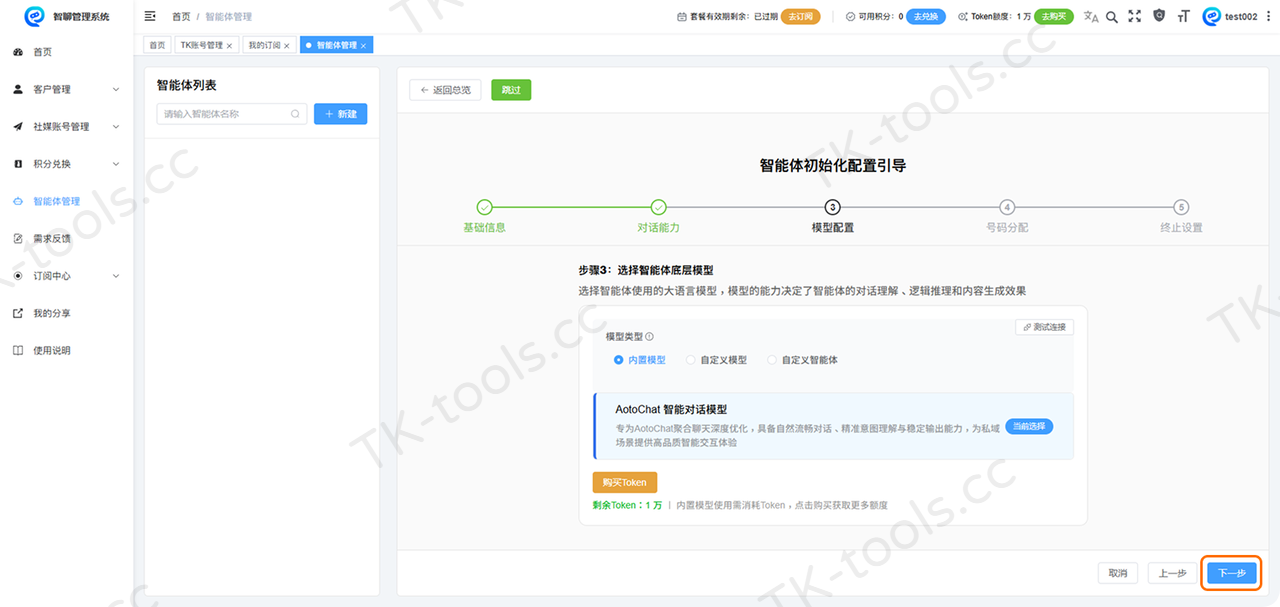Click the icon beside Token额度
This screenshot has width=1280, height=607.
pyautogui.click(x=962, y=17)
